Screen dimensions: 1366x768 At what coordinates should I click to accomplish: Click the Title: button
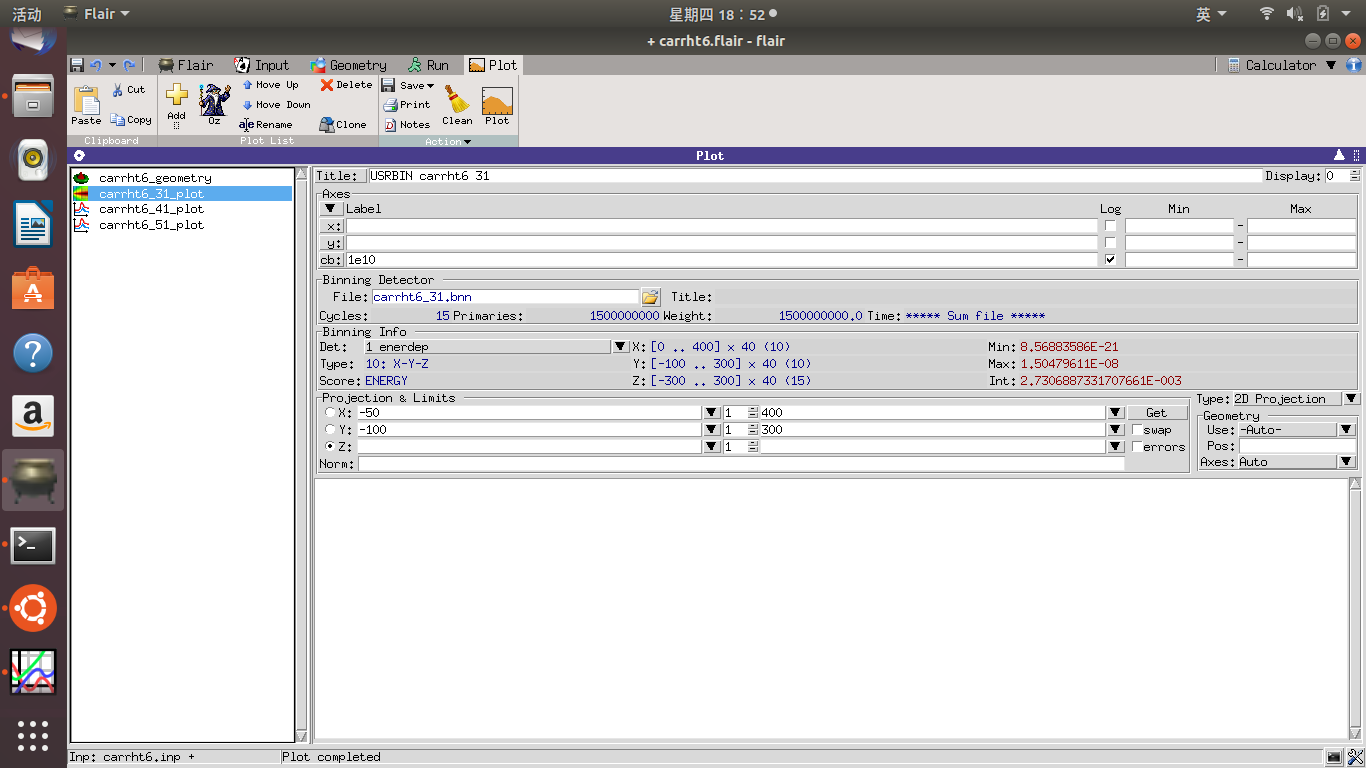(x=342, y=176)
